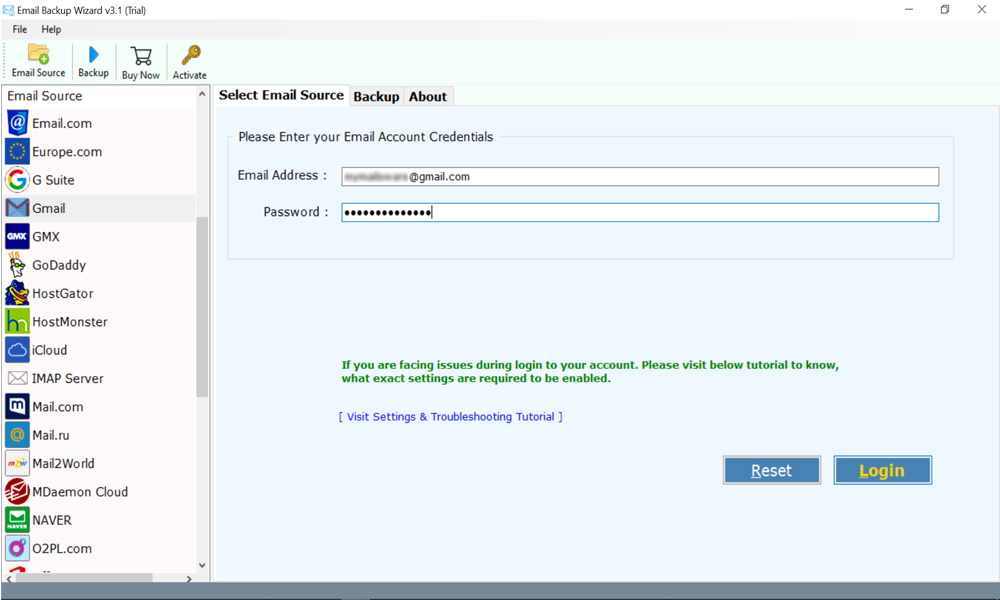This screenshot has width=1000, height=600.
Task: Select the GMX source icon
Action: tap(17, 237)
